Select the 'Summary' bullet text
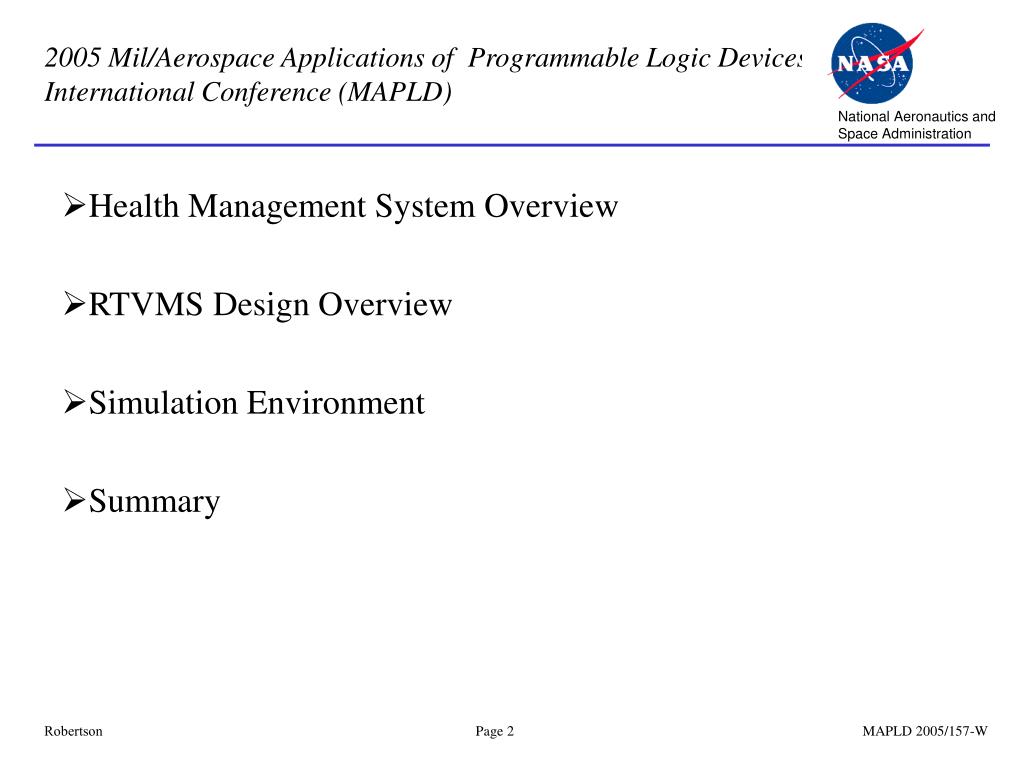The width and height of the screenshot is (1024, 768). tap(154, 502)
